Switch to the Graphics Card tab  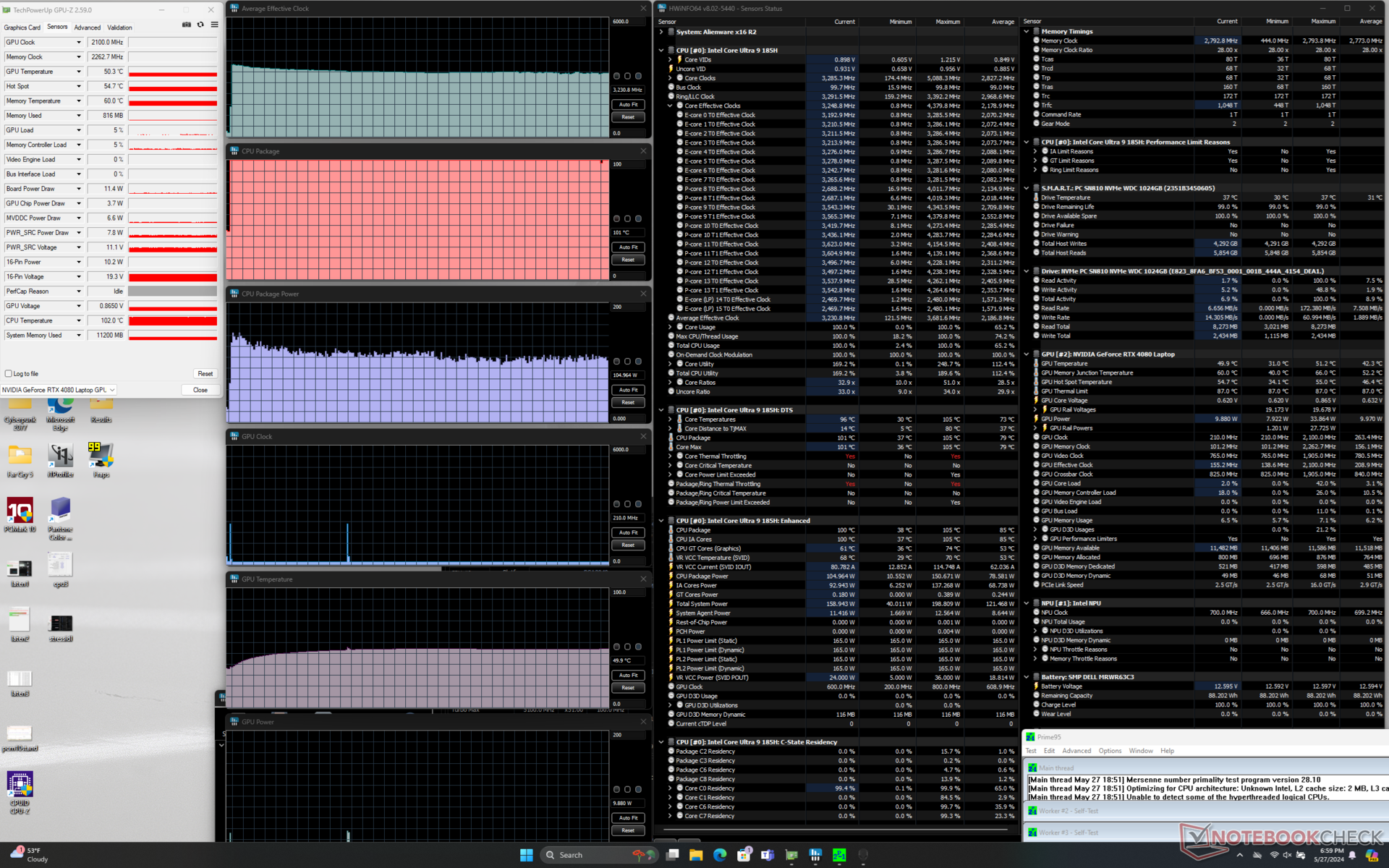(x=22, y=27)
